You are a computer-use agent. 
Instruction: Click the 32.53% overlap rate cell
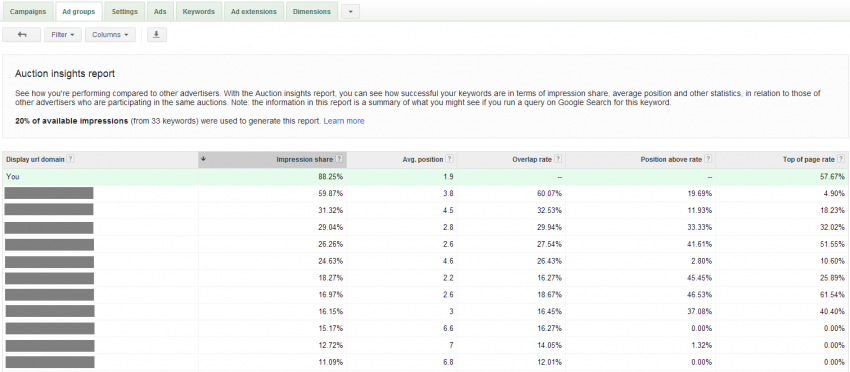[x=549, y=210]
